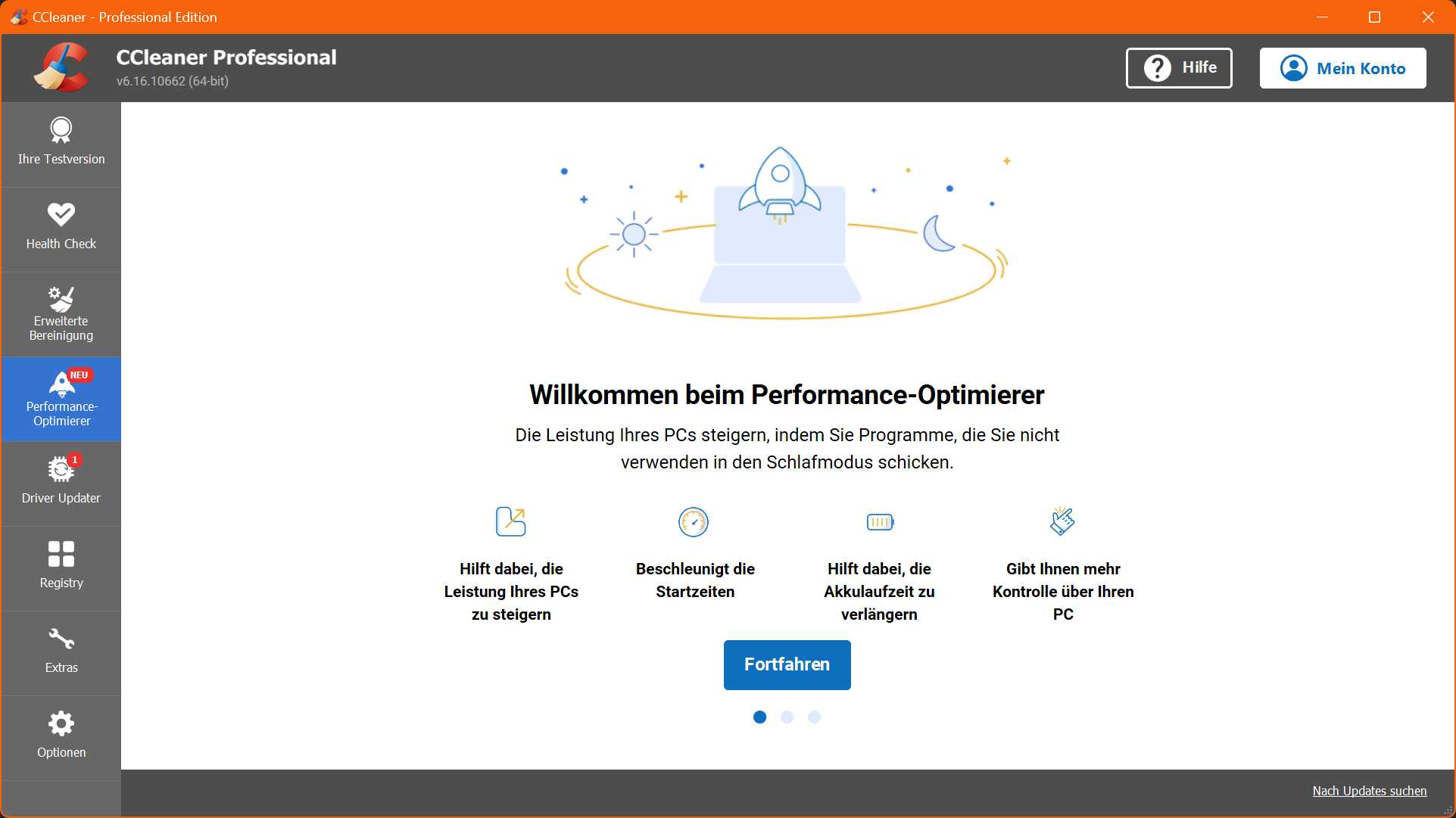Click the Driver Updater notification badge
The image size is (1456, 818).
(x=73, y=459)
